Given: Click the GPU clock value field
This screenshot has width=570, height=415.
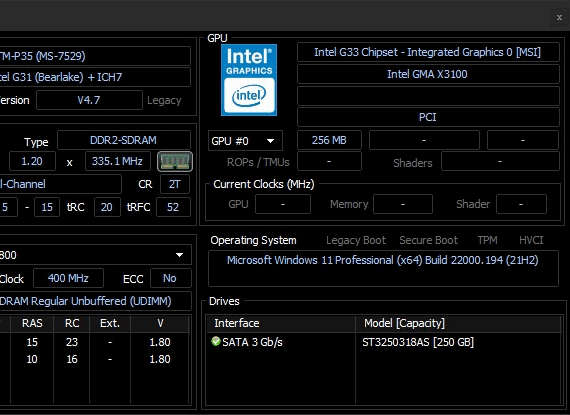Looking at the screenshot, I should [283, 204].
